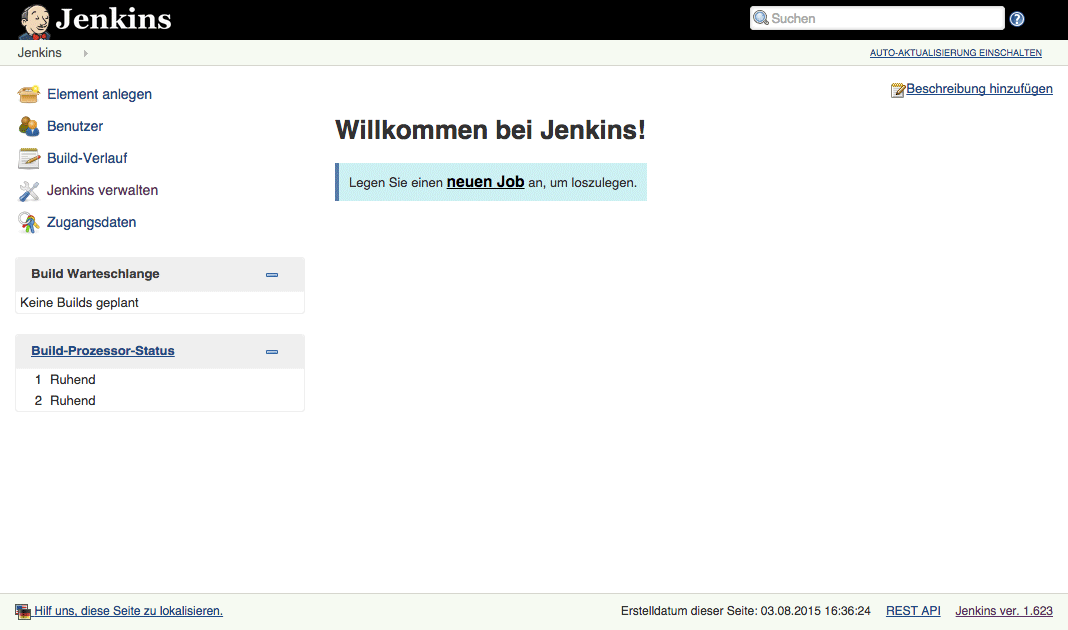This screenshot has width=1068, height=630.
Task: Click Jenkins ver. 1.623 link
Action: 1004,611
